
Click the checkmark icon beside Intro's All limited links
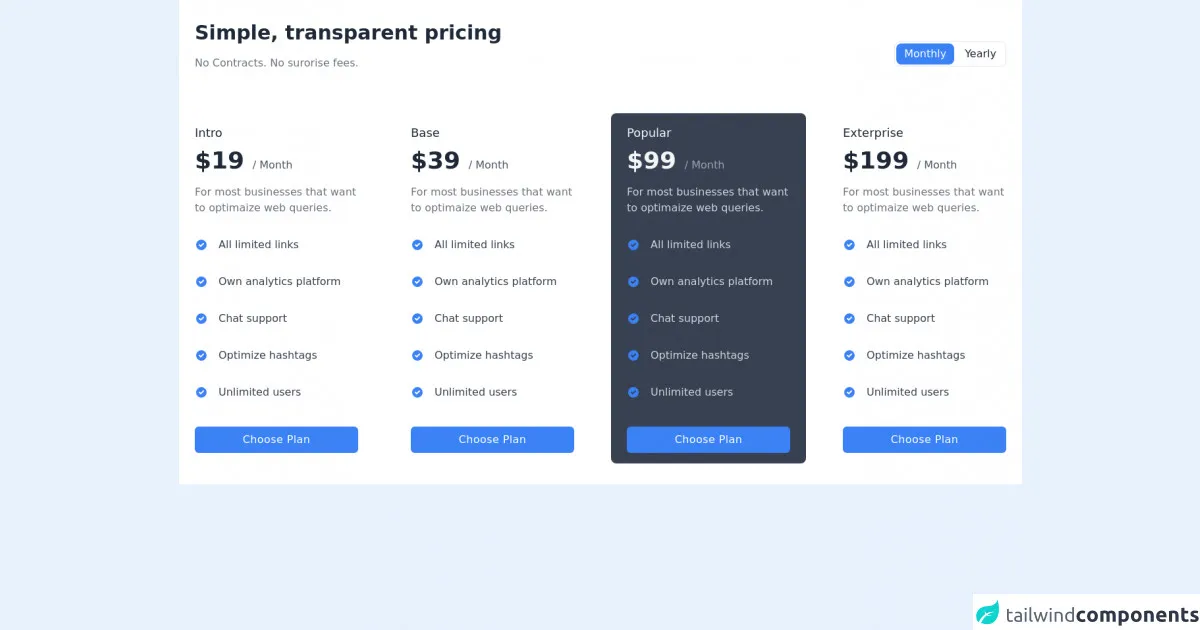(x=201, y=245)
